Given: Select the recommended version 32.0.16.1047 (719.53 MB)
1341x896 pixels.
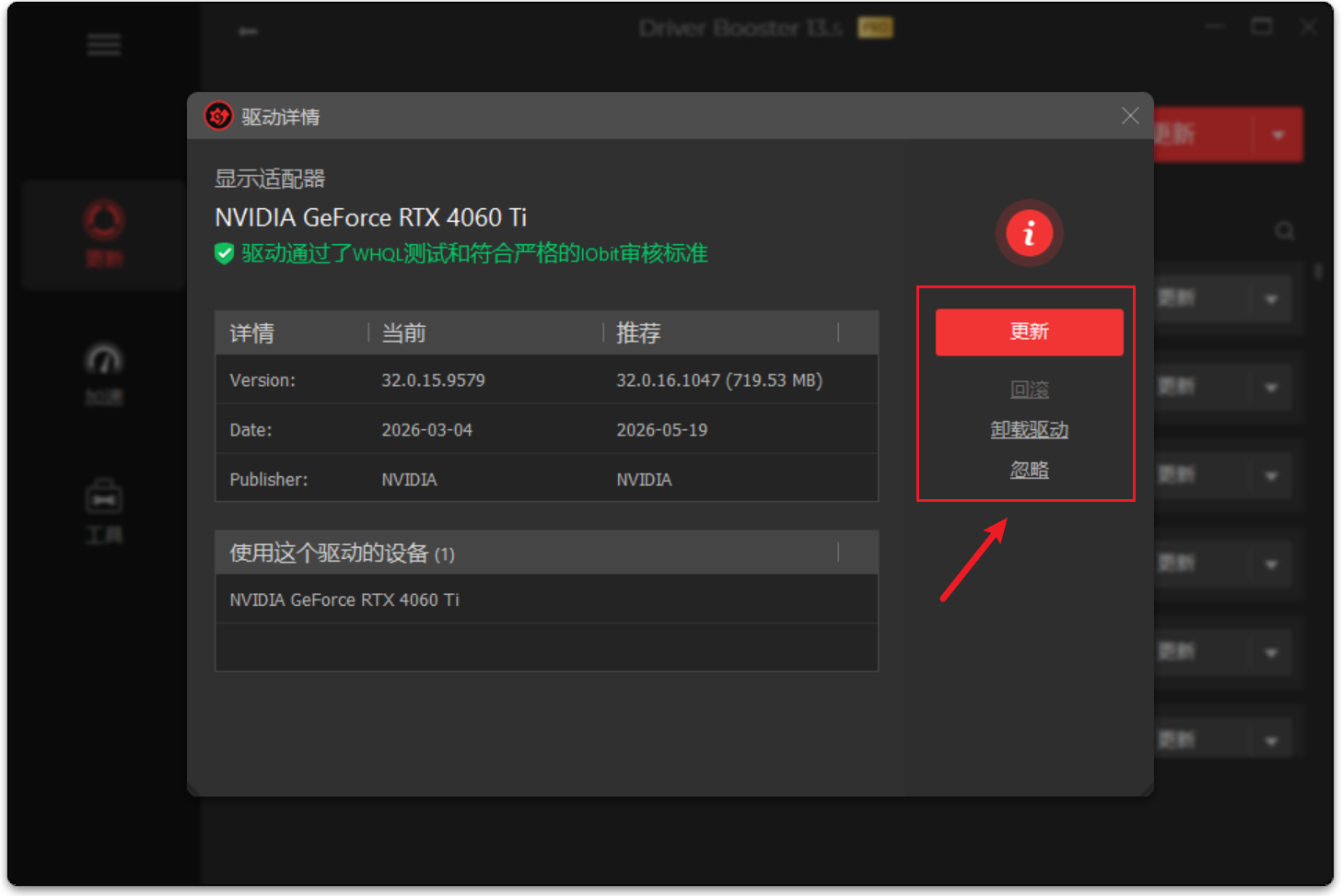Looking at the screenshot, I should coord(719,380).
